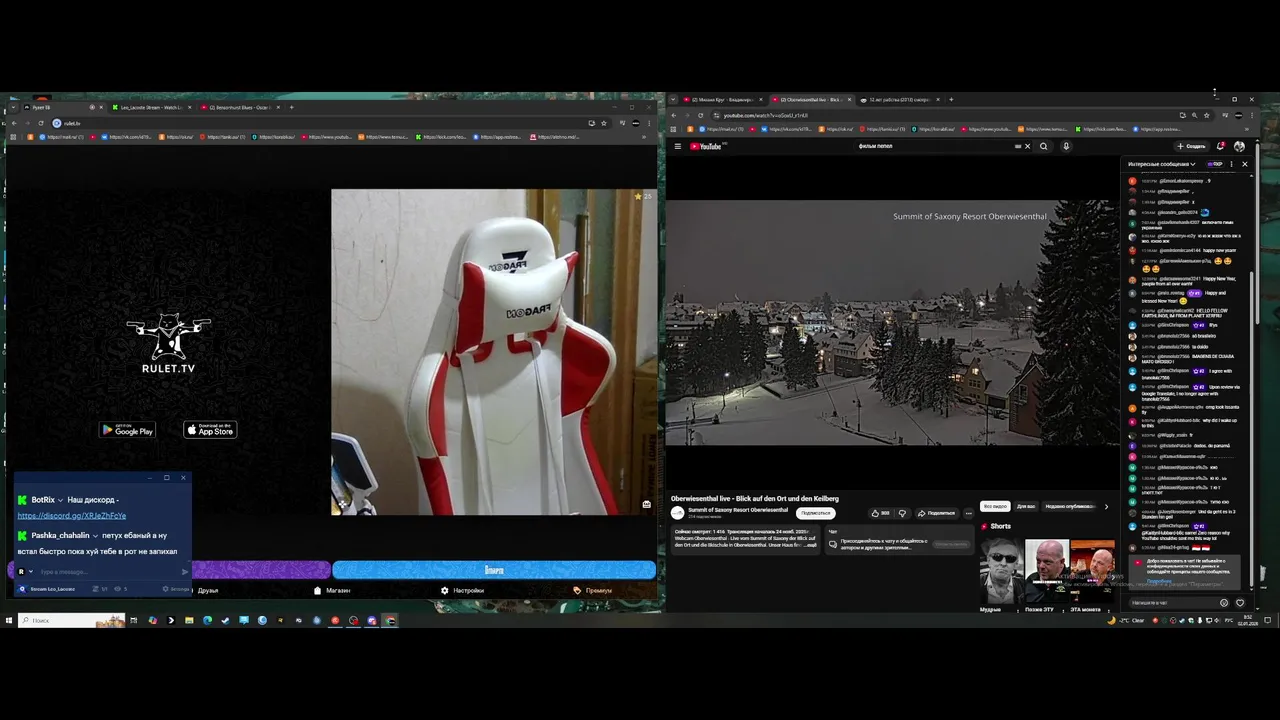Select the Все видео filter chip
The height and width of the screenshot is (720, 1280).
tap(995, 506)
